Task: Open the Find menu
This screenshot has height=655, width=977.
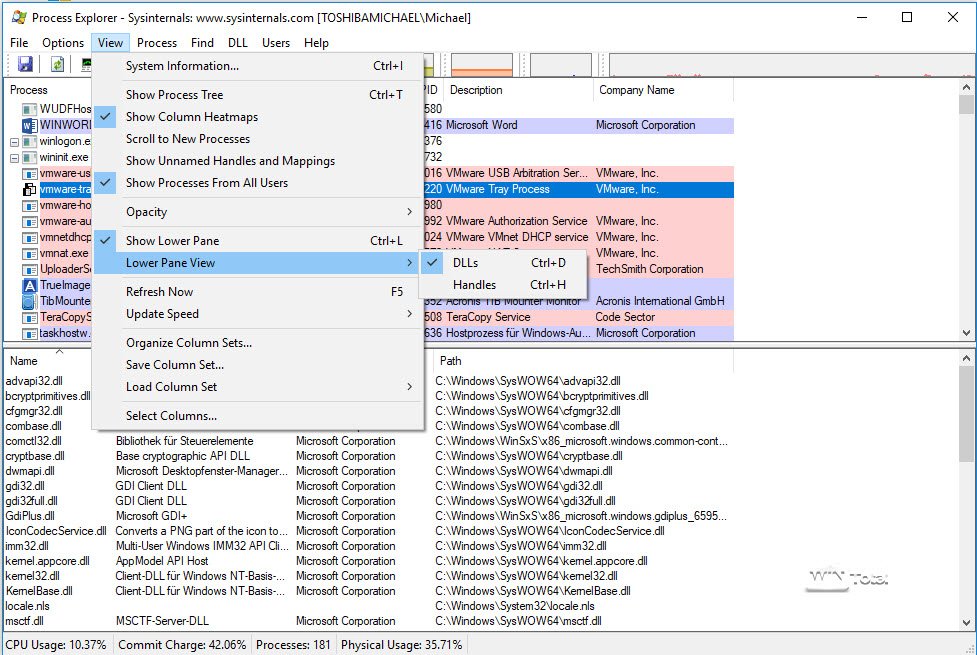Action: click(203, 42)
